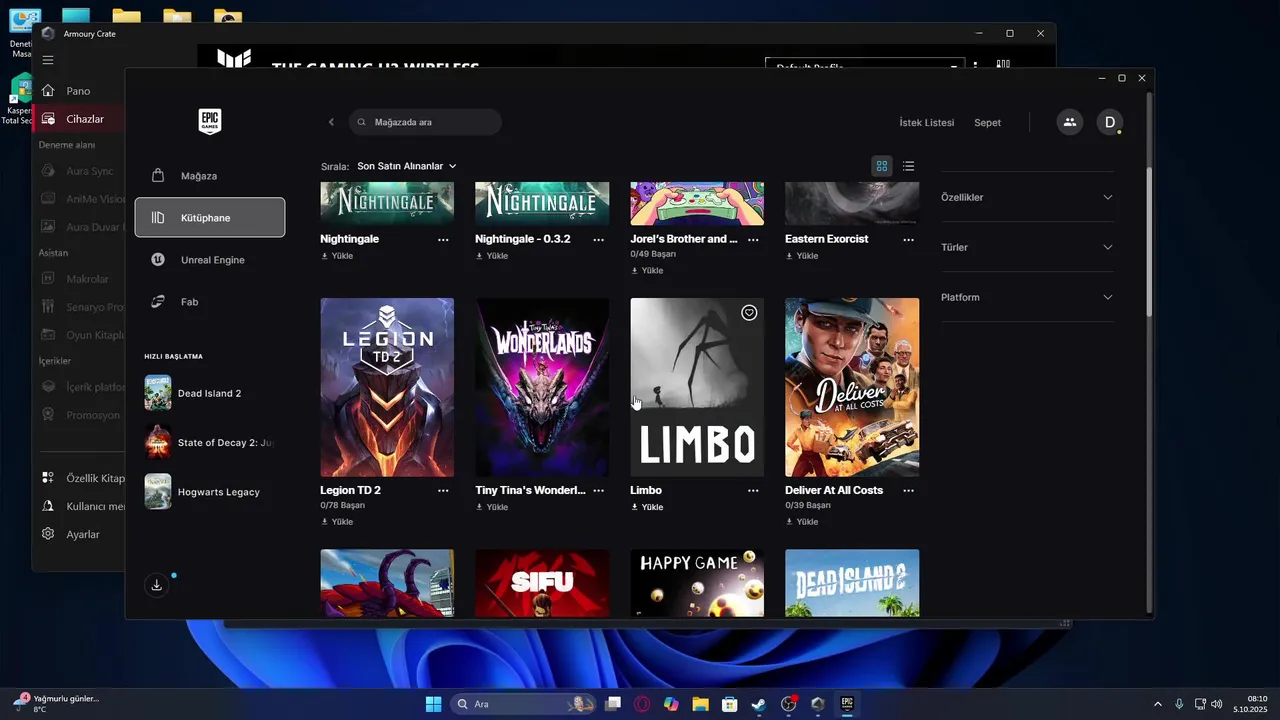Open Task View from the taskbar
1280x720 pixels.
(x=613, y=704)
